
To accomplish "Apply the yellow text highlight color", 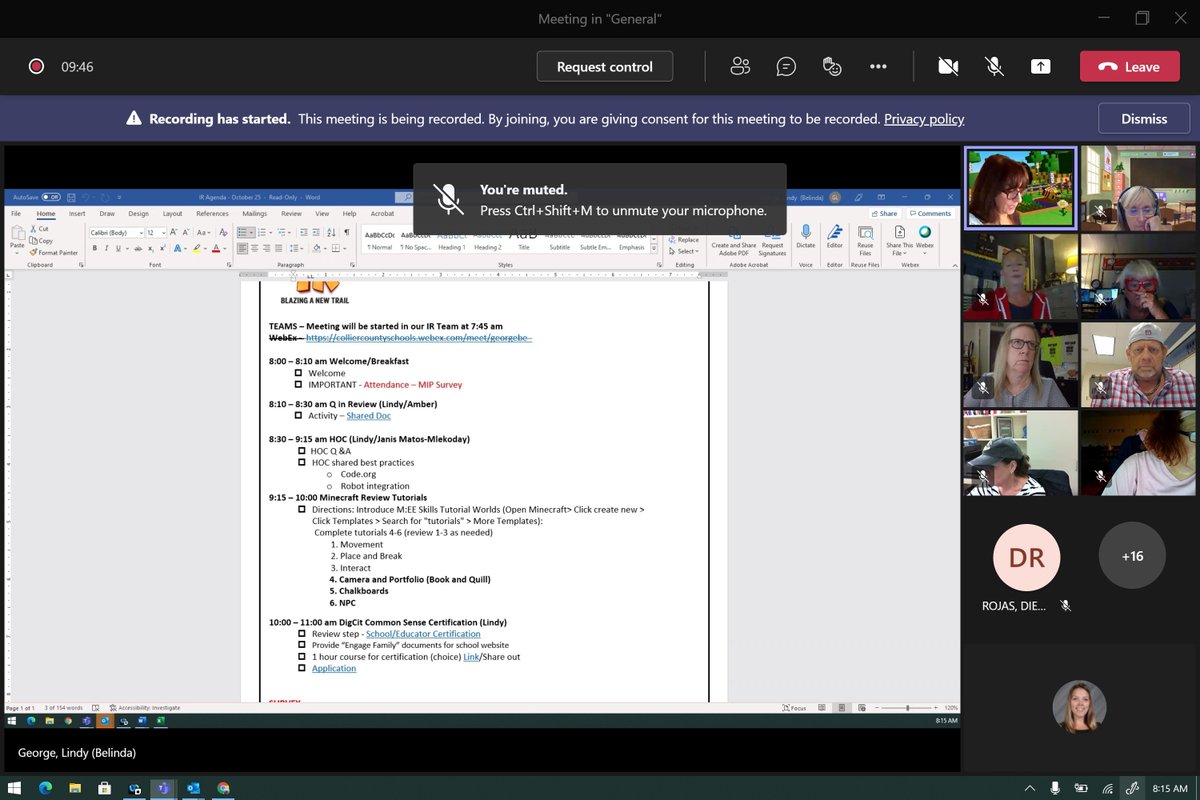I will point(197,248).
